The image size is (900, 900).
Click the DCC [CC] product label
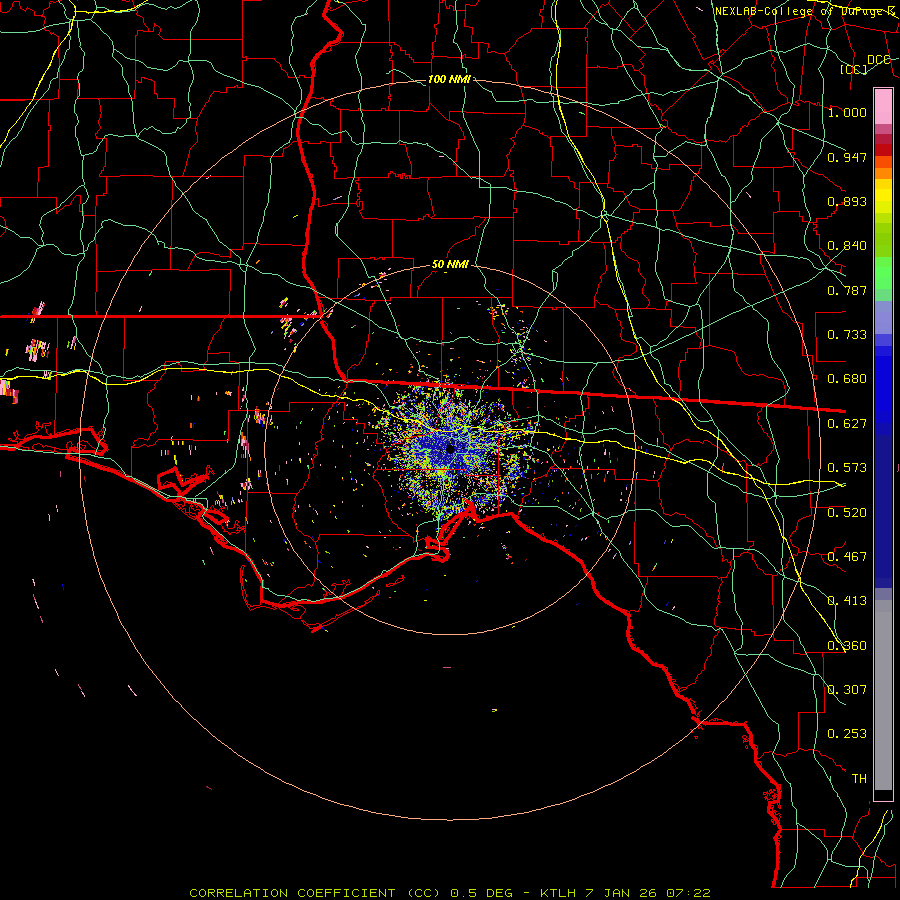pos(866,64)
